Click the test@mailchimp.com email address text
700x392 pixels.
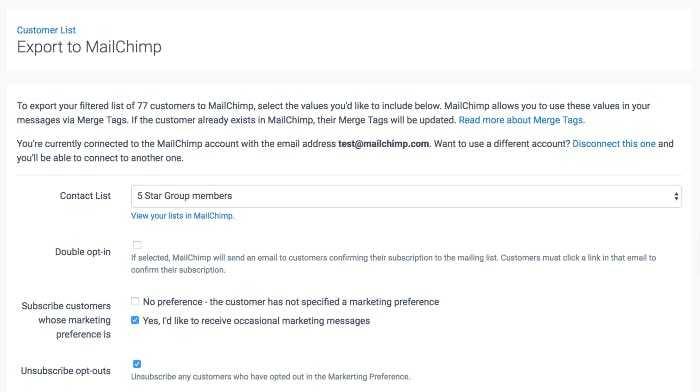(383, 144)
